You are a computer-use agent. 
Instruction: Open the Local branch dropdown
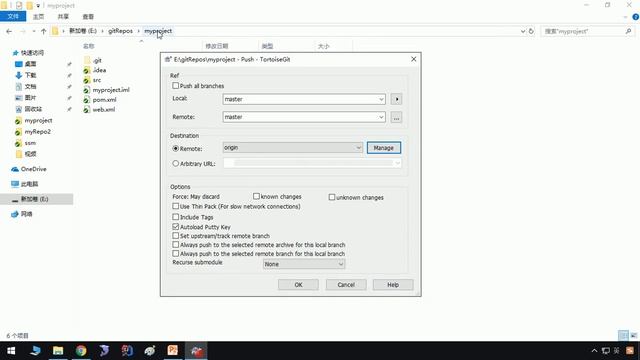coord(381,99)
